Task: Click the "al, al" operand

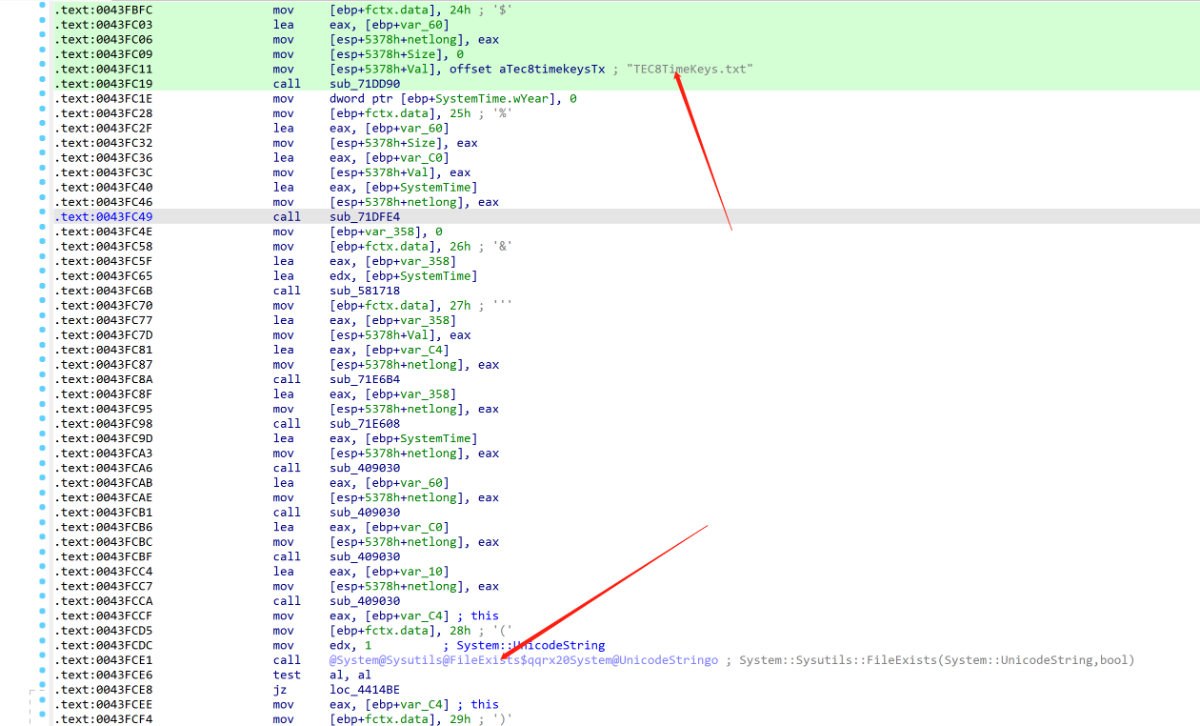Action: pos(348,675)
